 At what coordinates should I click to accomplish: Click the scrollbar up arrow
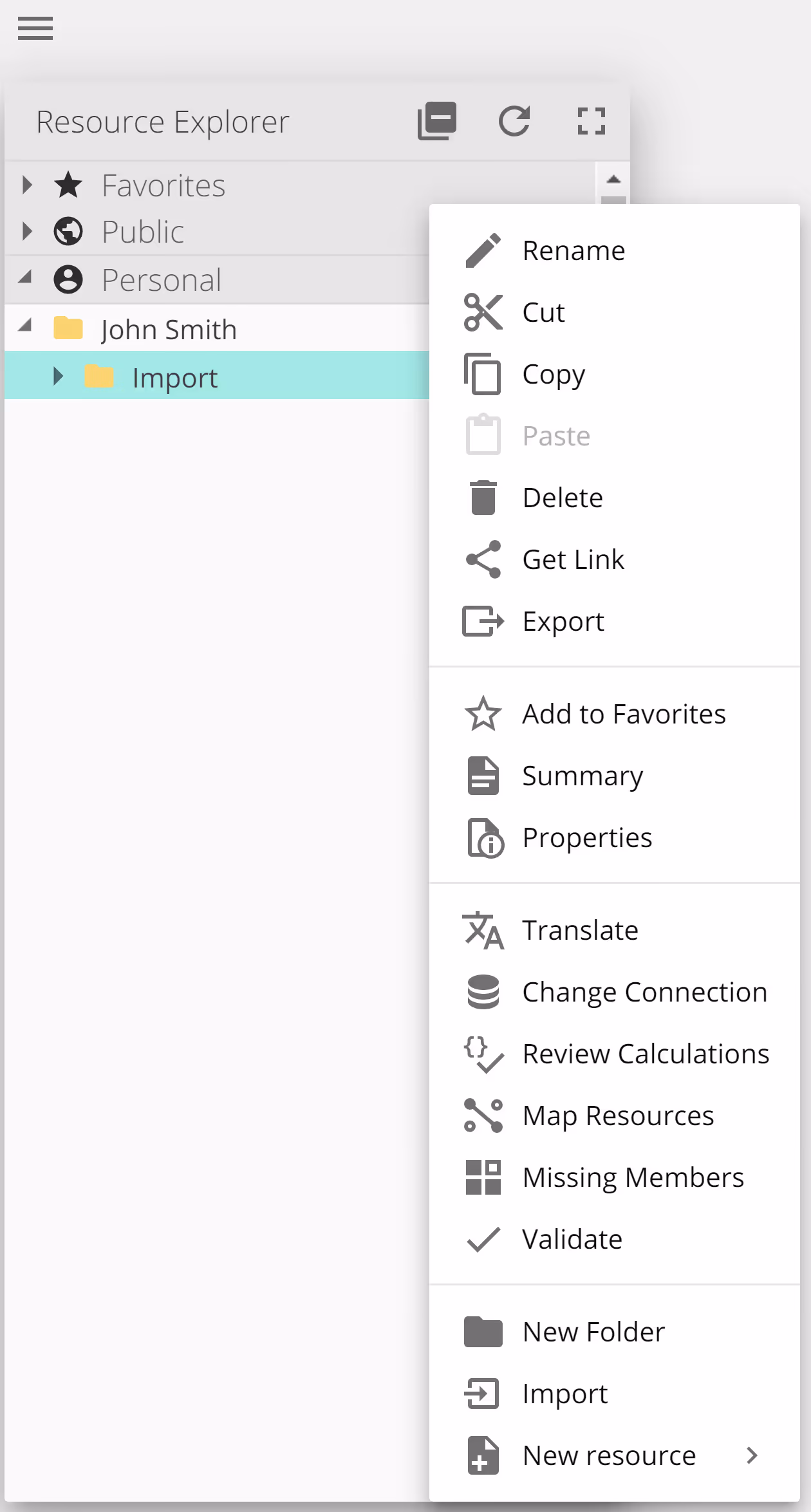click(613, 180)
